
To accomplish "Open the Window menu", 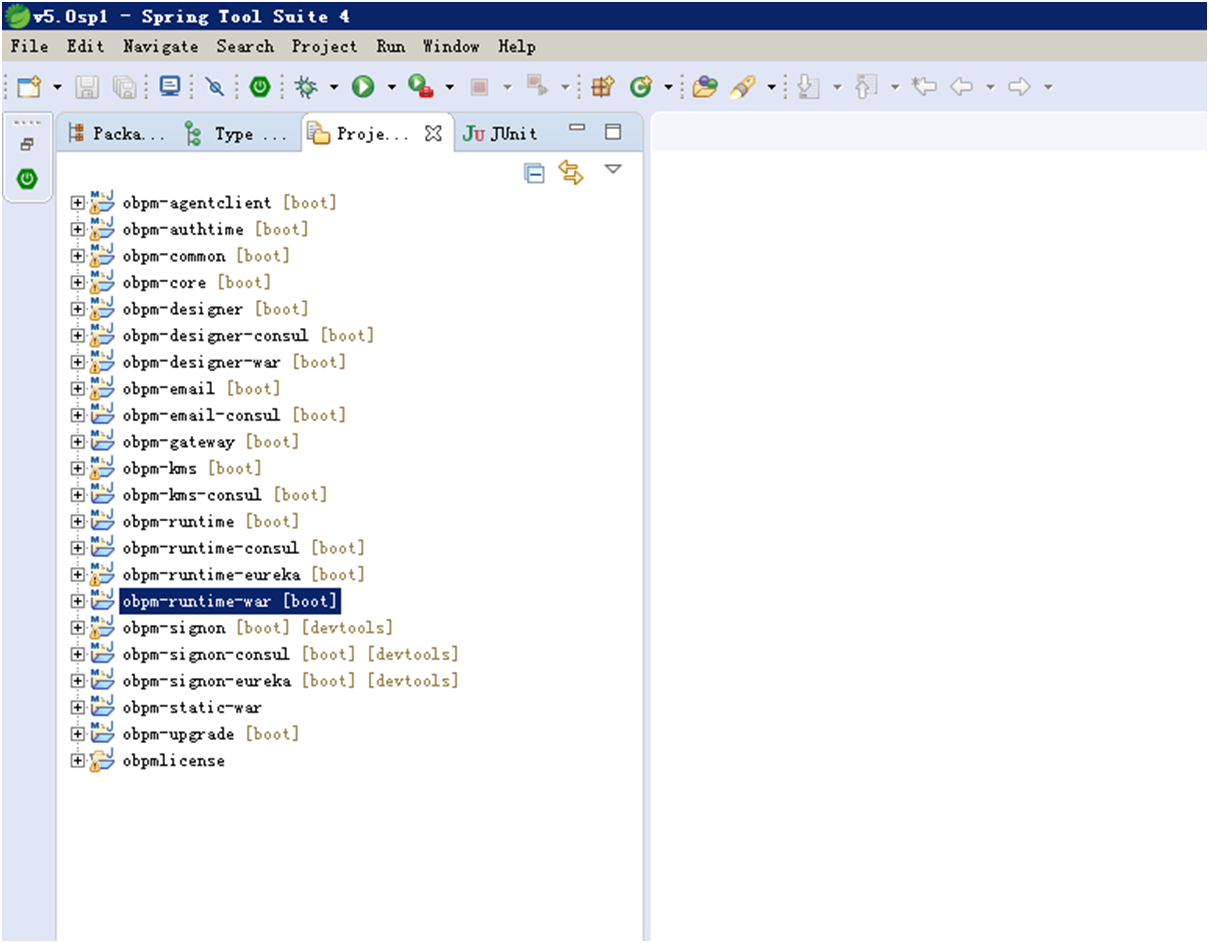I will [451, 46].
